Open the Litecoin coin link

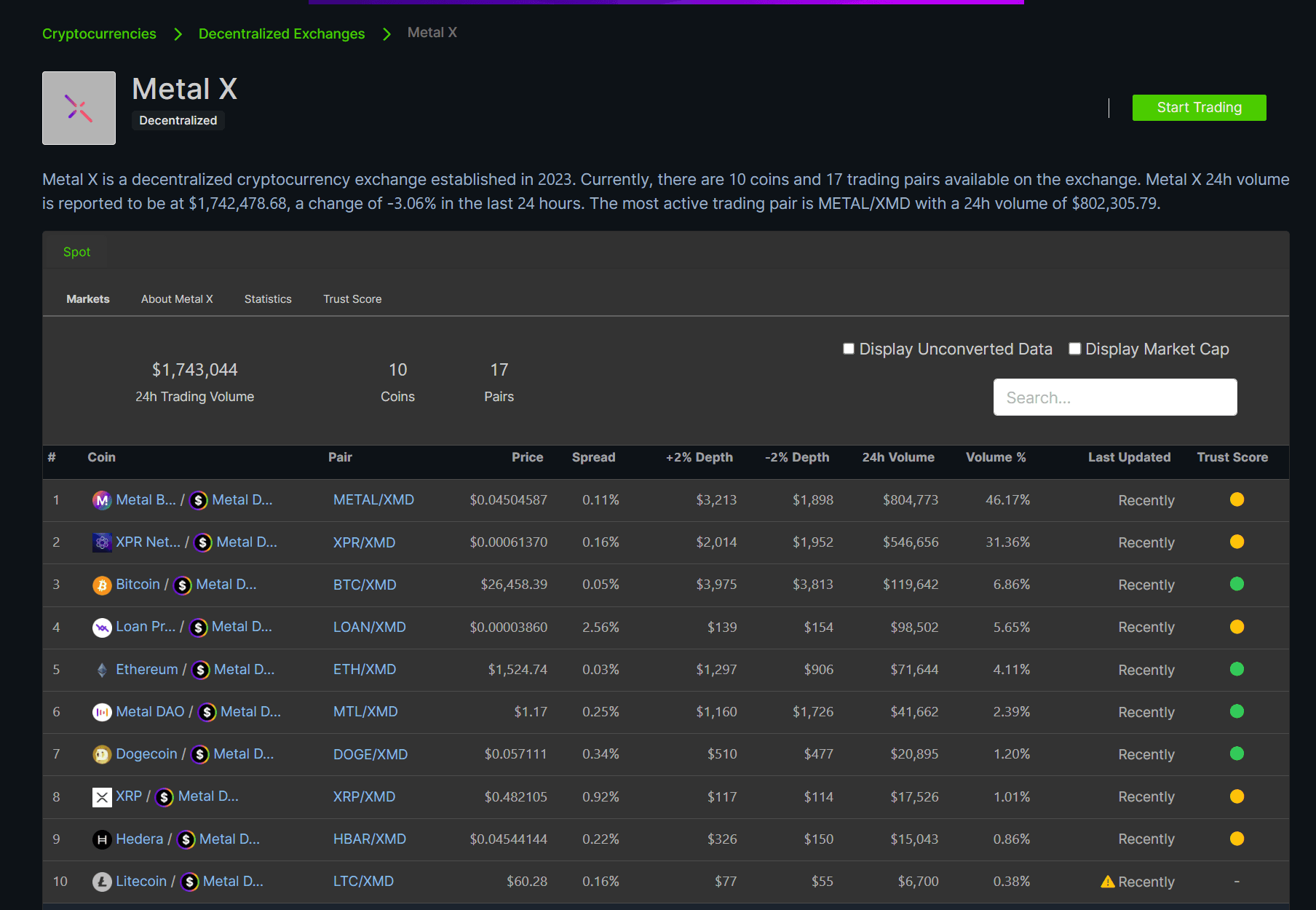tap(141, 882)
